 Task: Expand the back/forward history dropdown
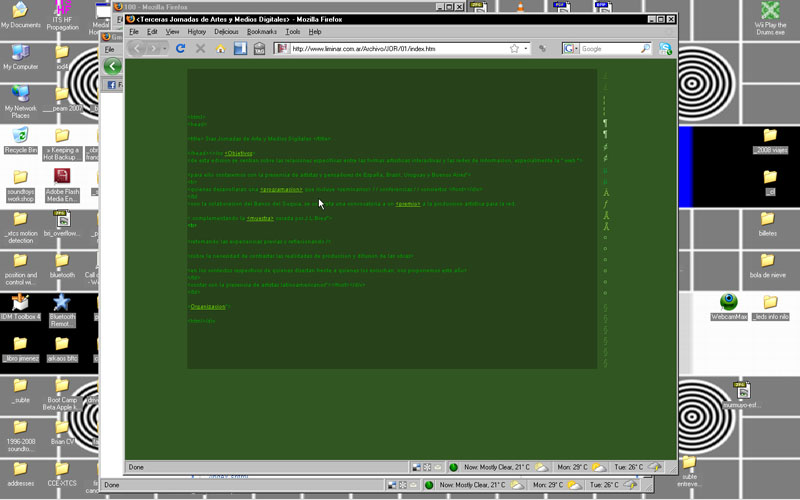coord(165,48)
